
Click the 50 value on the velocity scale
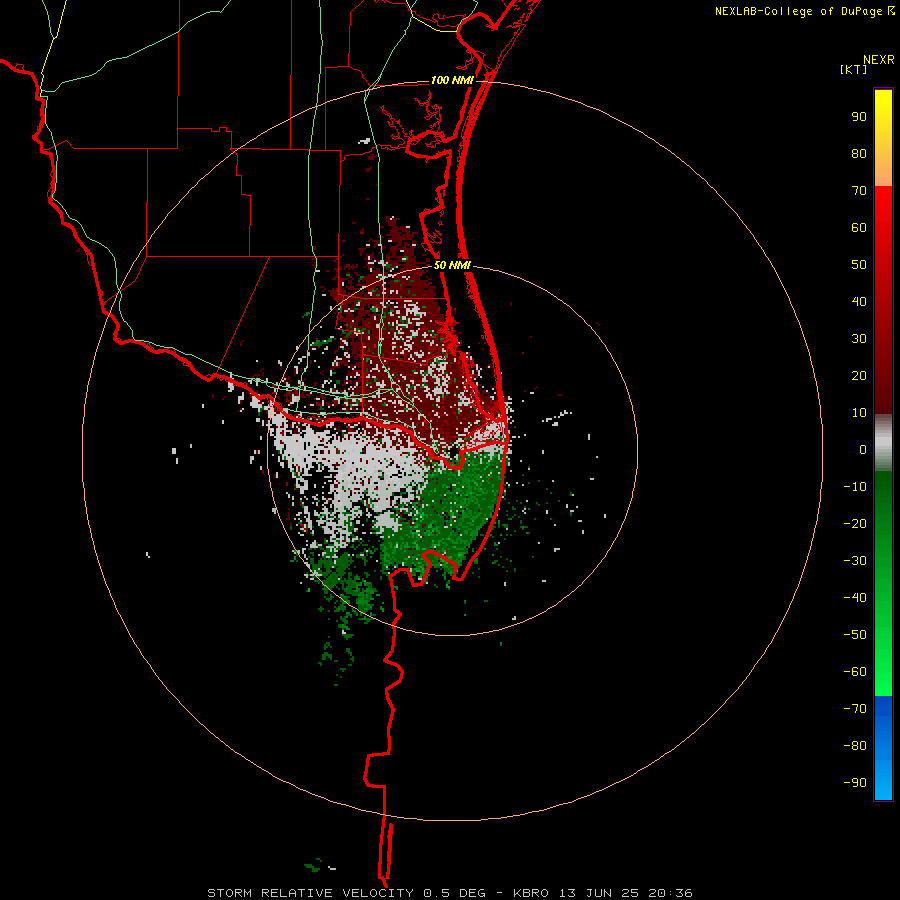click(x=859, y=265)
